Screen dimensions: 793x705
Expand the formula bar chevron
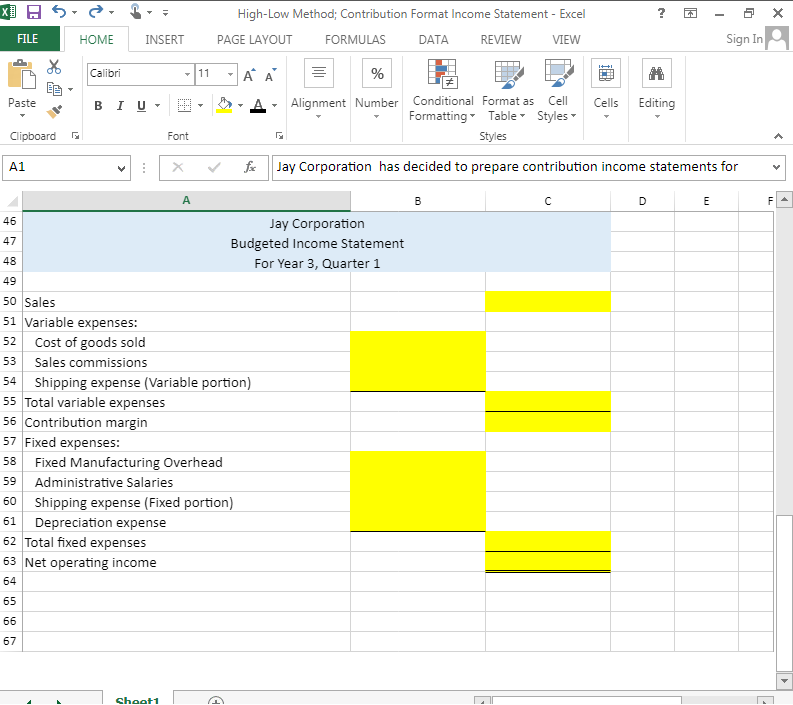pyautogui.click(x=776, y=167)
